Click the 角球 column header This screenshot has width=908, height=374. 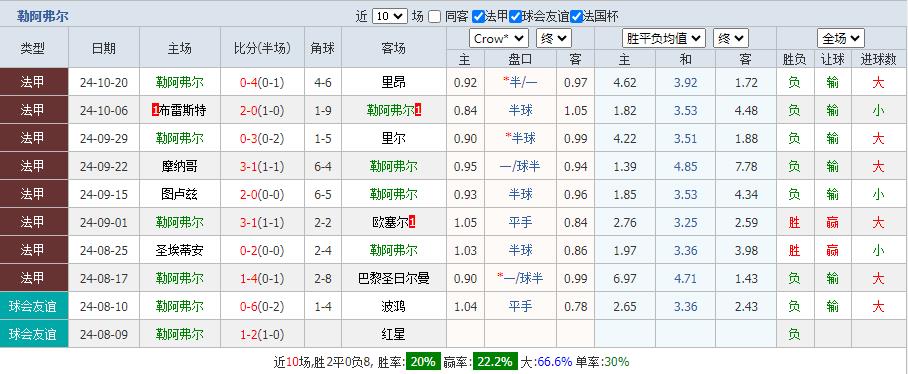(323, 48)
